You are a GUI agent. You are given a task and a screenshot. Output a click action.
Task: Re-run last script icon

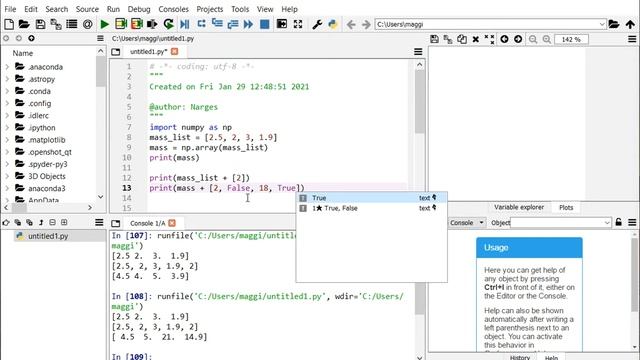tap(168, 24)
